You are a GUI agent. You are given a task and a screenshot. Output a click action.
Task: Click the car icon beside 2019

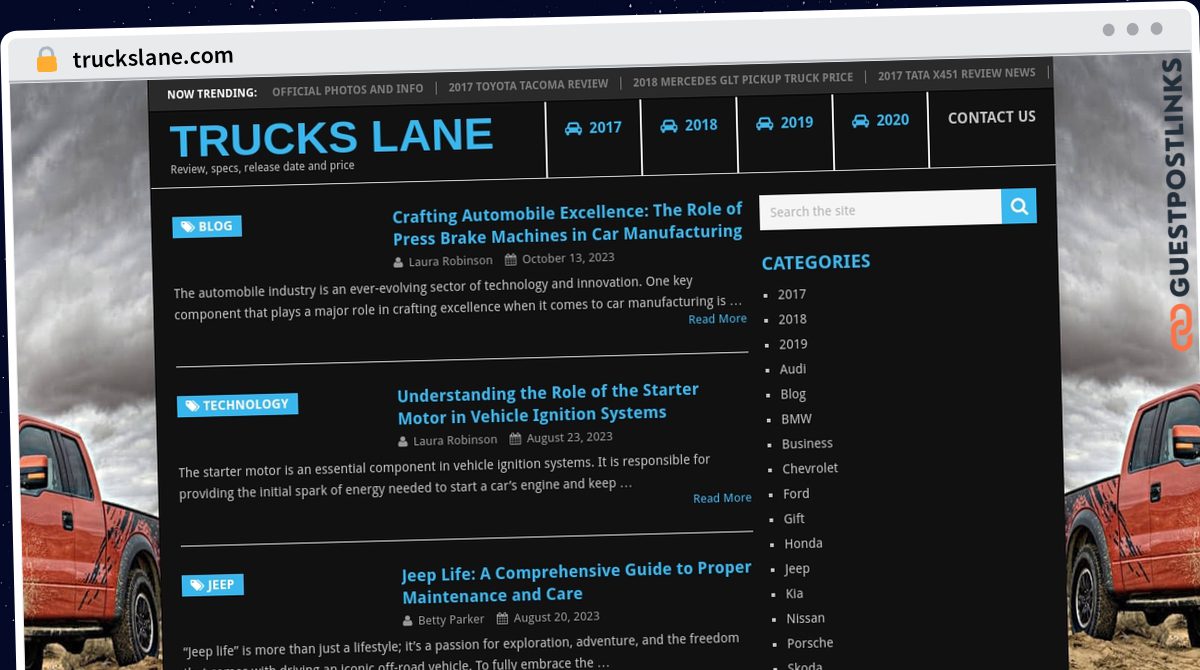click(765, 123)
